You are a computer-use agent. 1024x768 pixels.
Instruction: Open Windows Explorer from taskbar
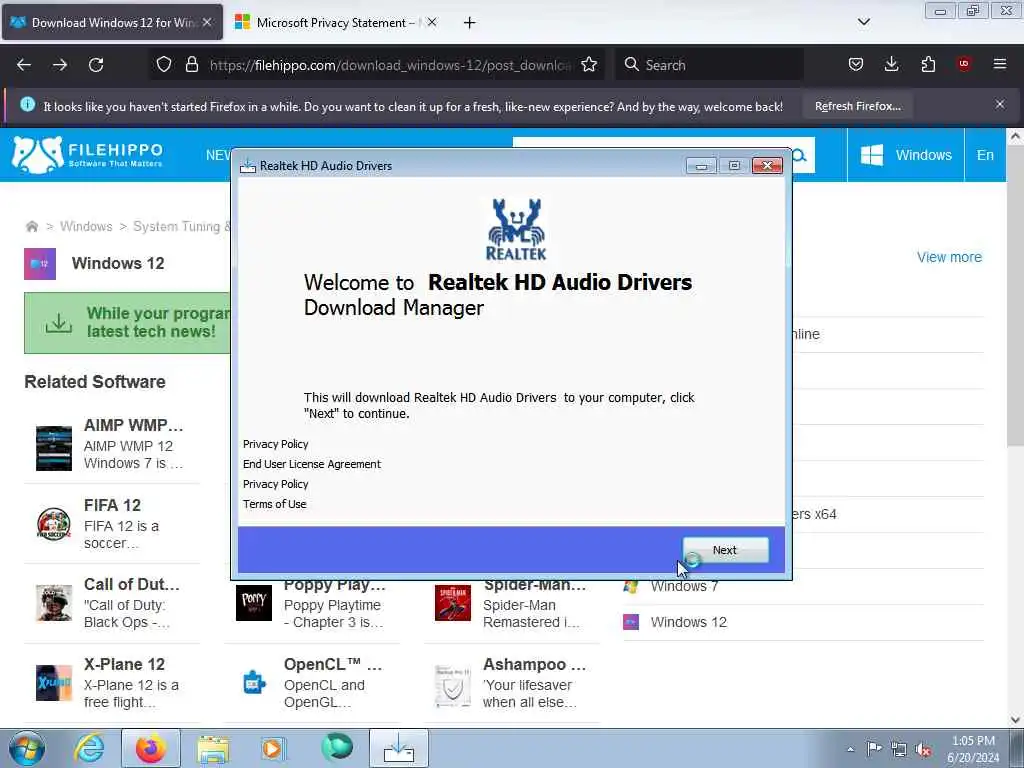pos(213,748)
